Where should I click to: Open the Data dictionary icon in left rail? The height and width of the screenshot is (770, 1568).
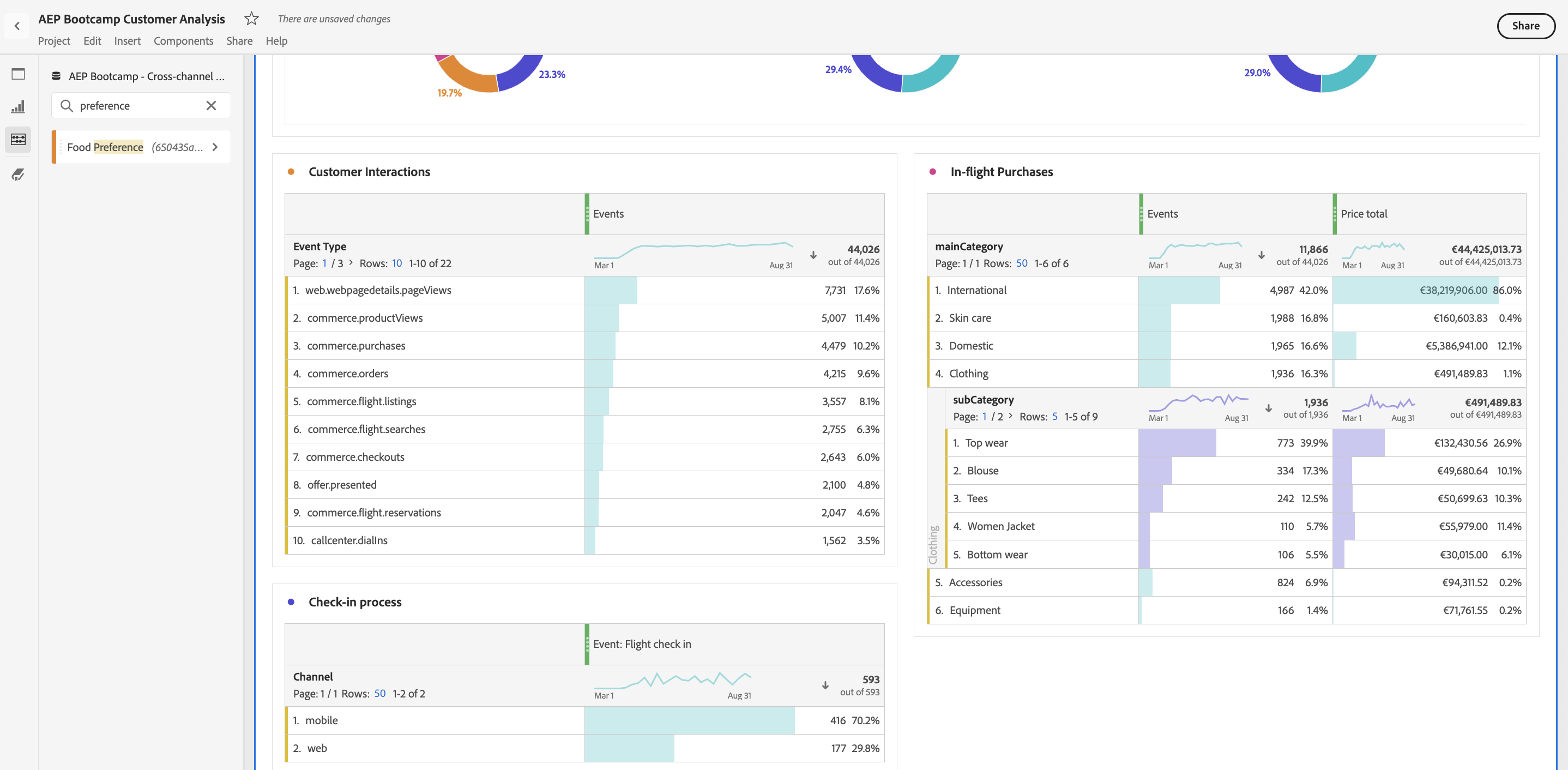(x=18, y=175)
